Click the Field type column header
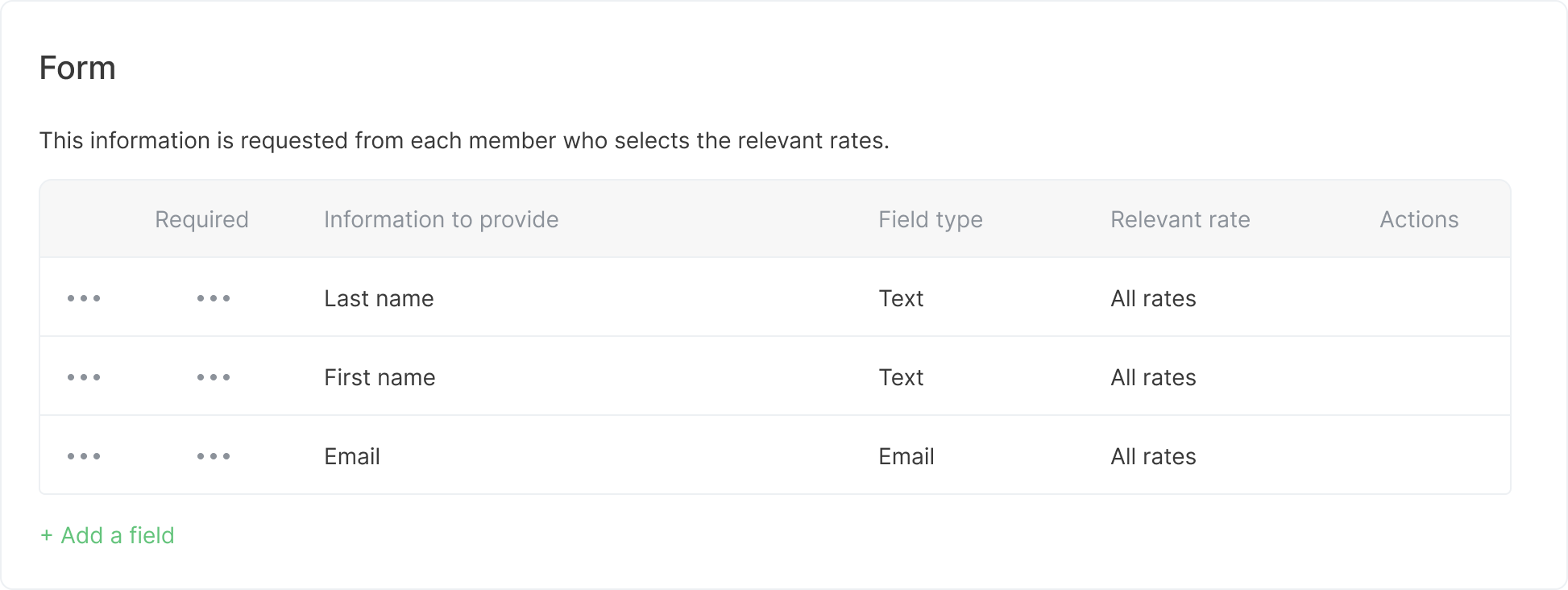The image size is (1568, 590). pos(931,219)
